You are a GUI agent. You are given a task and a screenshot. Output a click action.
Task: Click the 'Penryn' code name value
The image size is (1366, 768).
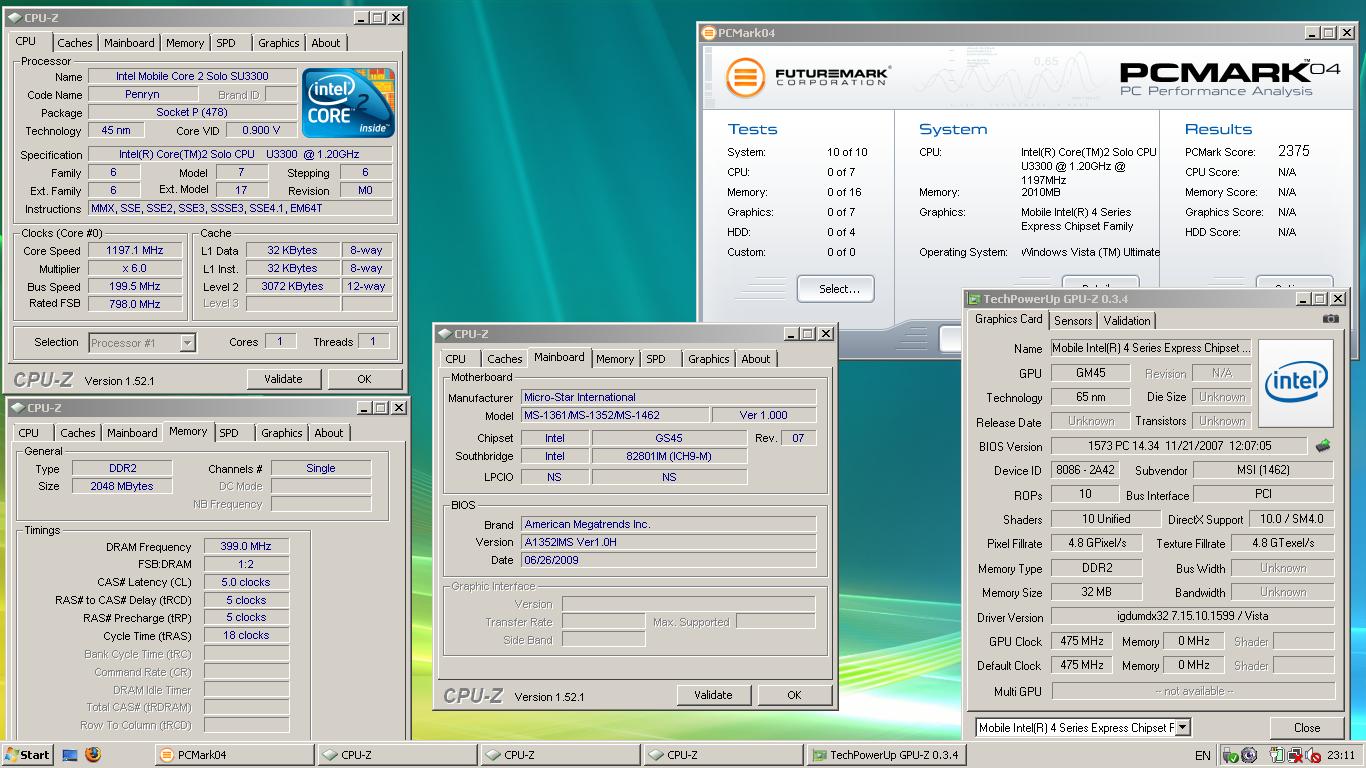pyautogui.click(x=143, y=94)
